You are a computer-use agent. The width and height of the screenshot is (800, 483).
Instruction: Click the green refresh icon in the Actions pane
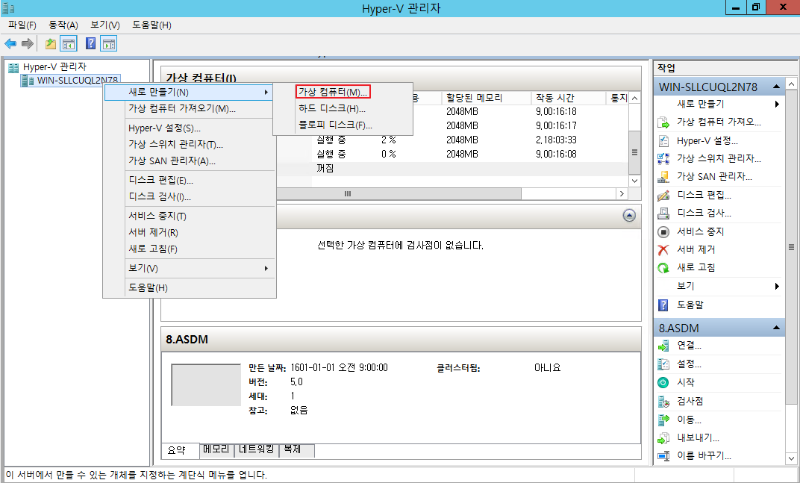(663, 268)
